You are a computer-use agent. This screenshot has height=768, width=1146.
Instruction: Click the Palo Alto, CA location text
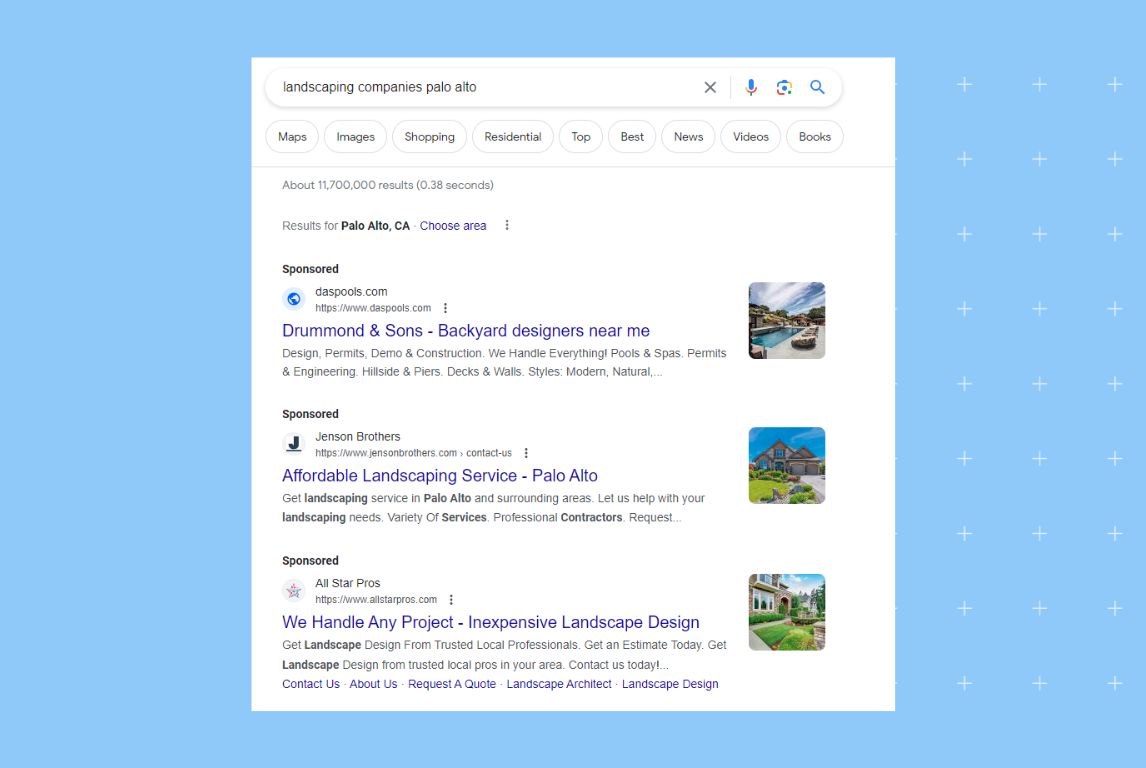(x=375, y=226)
